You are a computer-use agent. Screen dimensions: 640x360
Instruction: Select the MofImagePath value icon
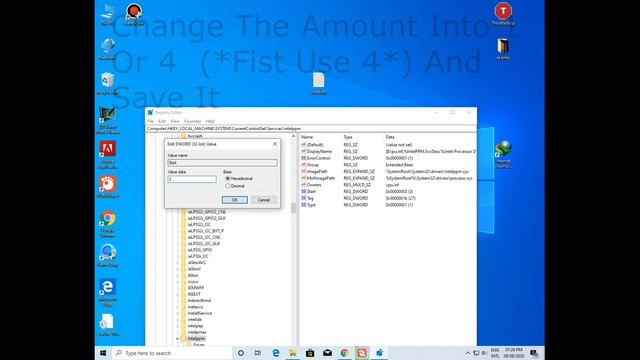click(304, 178)
